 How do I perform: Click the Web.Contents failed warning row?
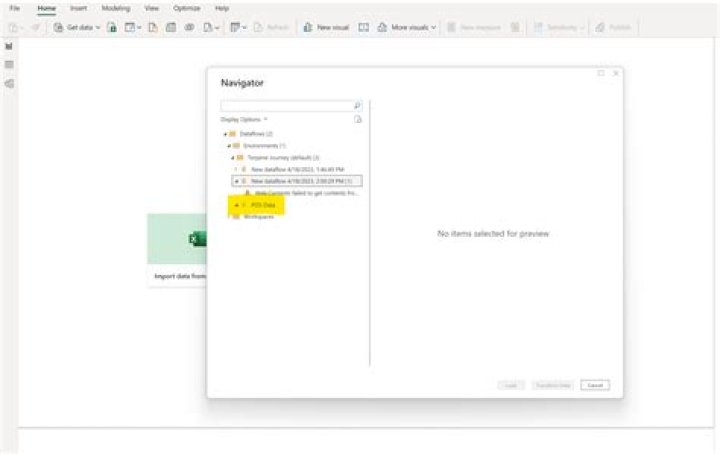click(x=306, y=193)
